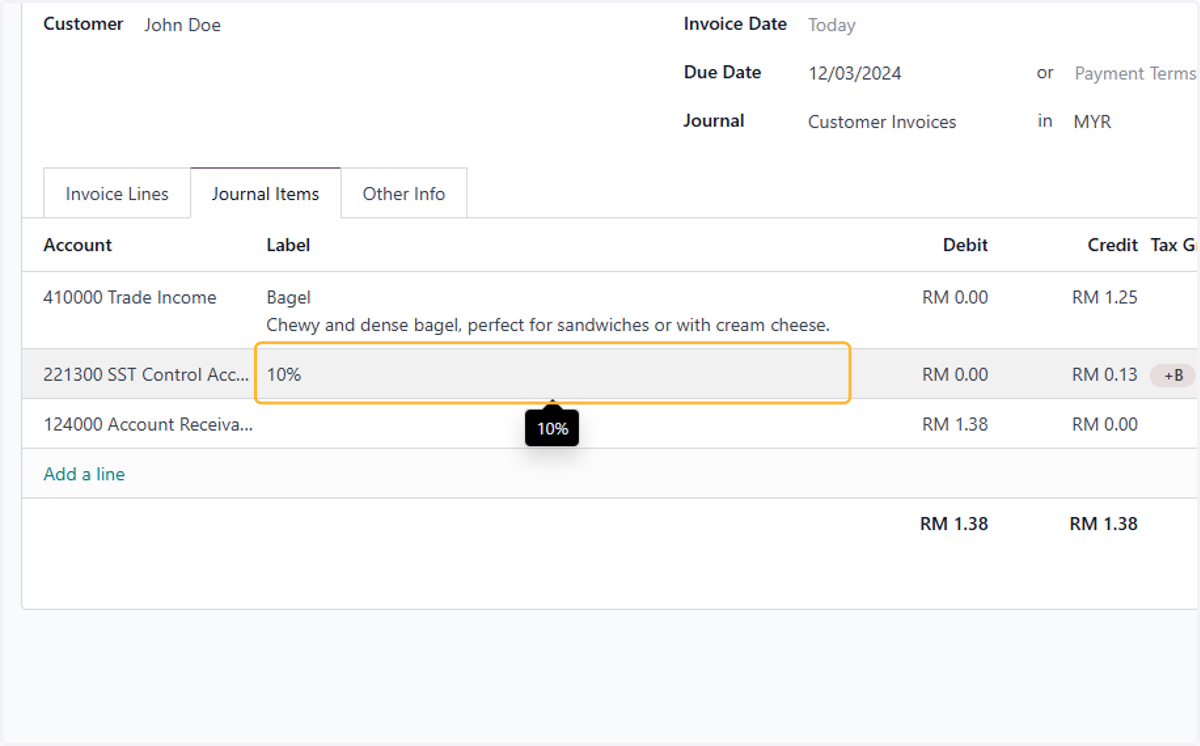Viewport: 1200px width, 746px height.
Task: Click the Invoice Date field label
Action: click(735, 24)
